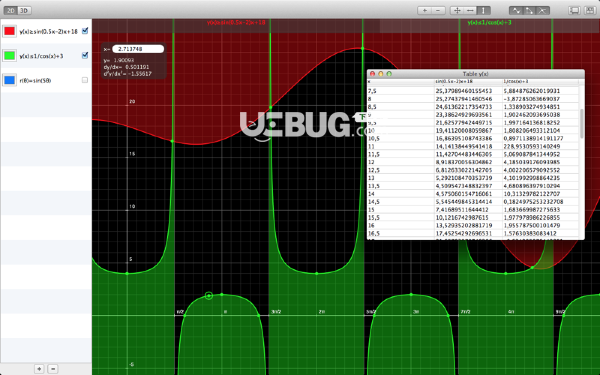Click table cell 13,5293520 in row 16
Image resolution: width=600 pixels, height=375 pixels.
tap(464, 225)
